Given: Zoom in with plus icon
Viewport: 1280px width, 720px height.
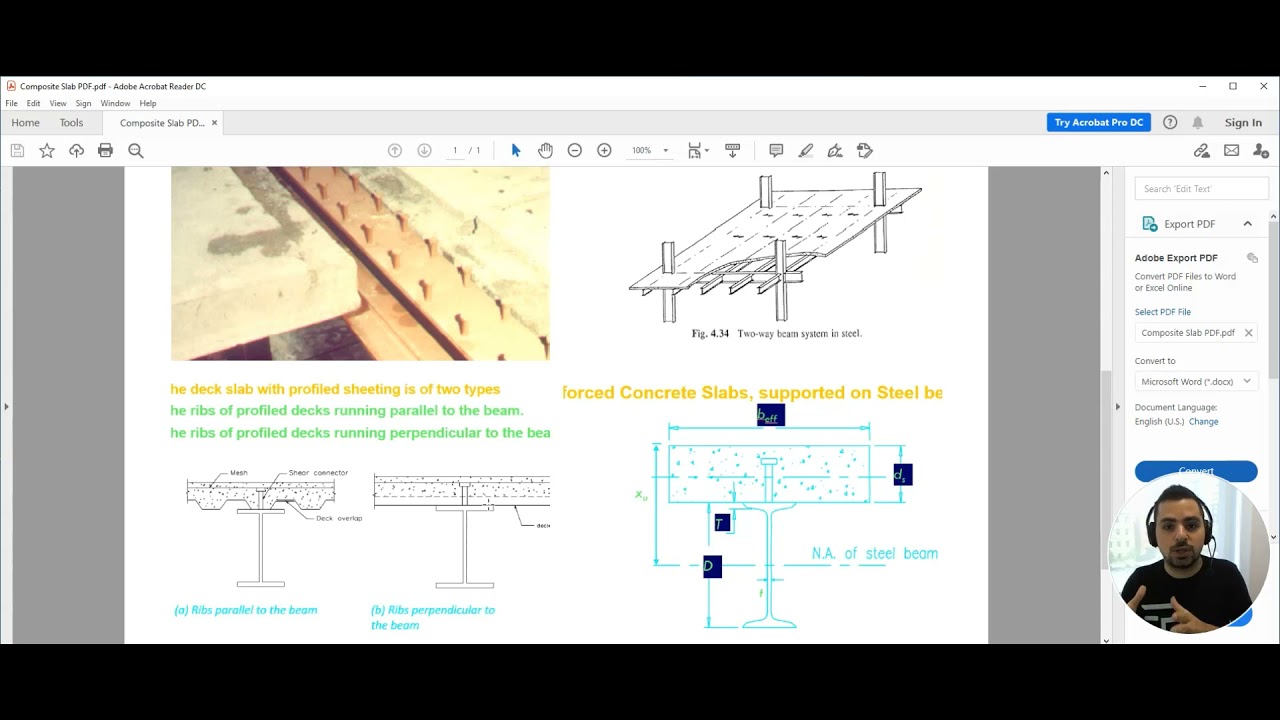Looking at the screenshot, I should (x=604, y=150).
